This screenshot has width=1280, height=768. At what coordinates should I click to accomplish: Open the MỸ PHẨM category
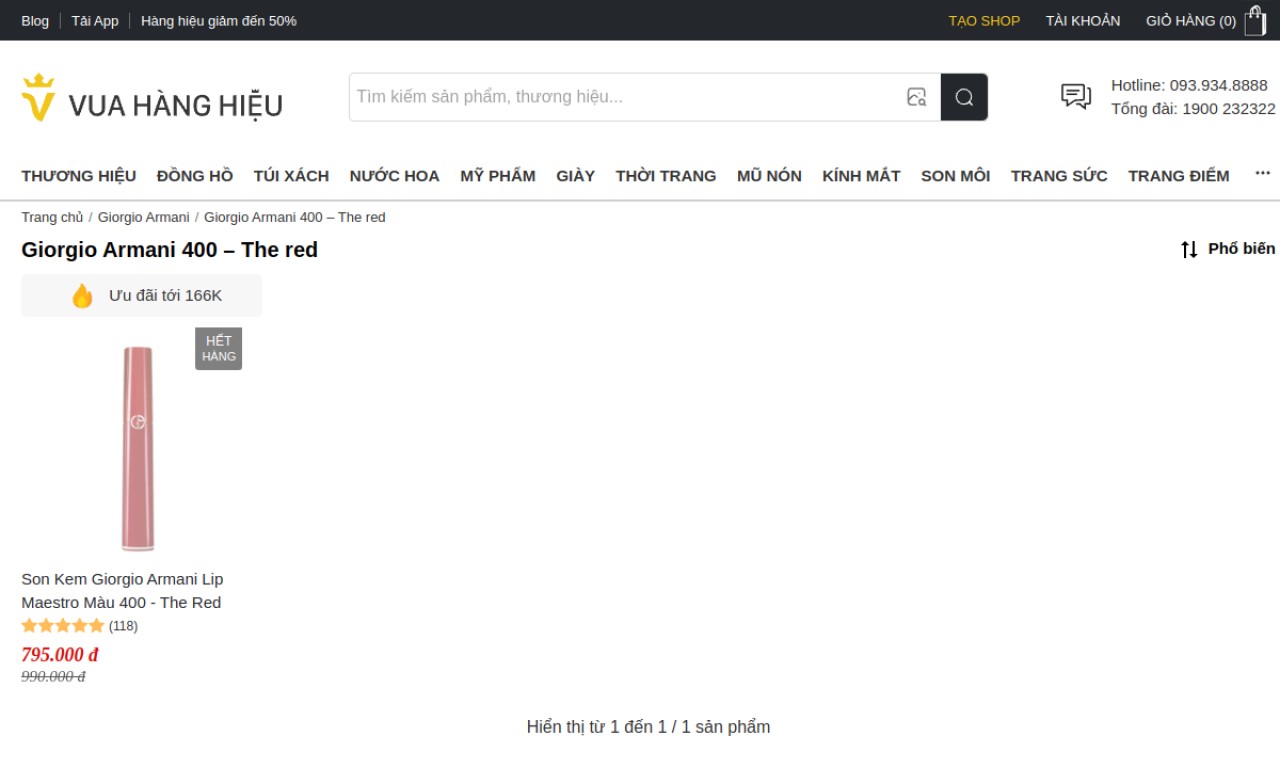(498, 176)
